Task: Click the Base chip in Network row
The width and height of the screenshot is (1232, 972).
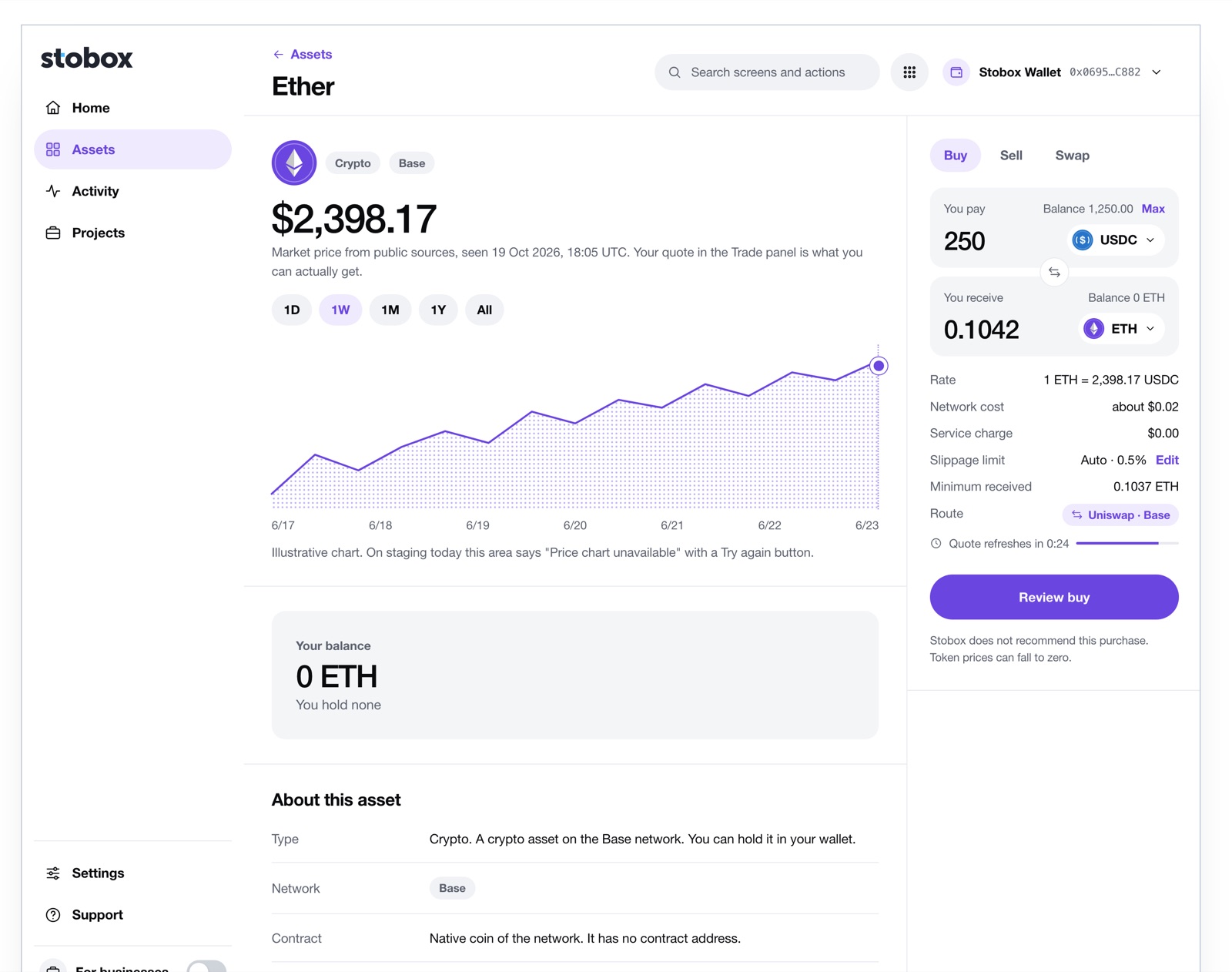Action: pos(452,888)
